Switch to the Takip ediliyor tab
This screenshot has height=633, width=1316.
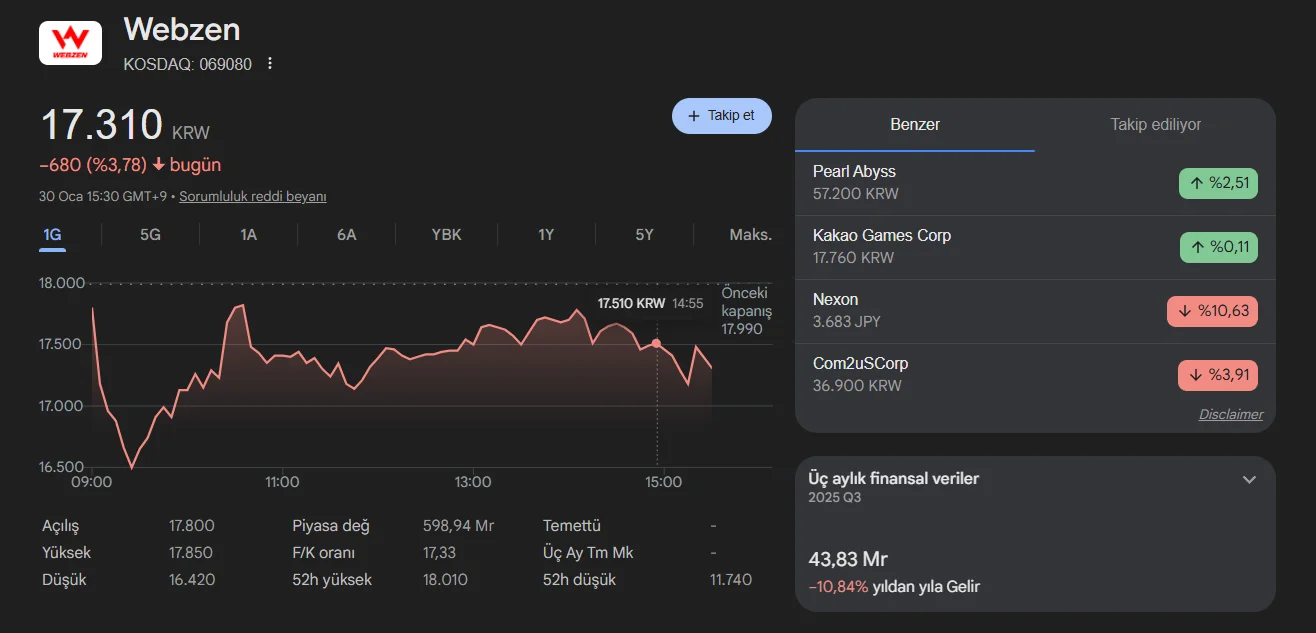click(x=1155, y=125)
